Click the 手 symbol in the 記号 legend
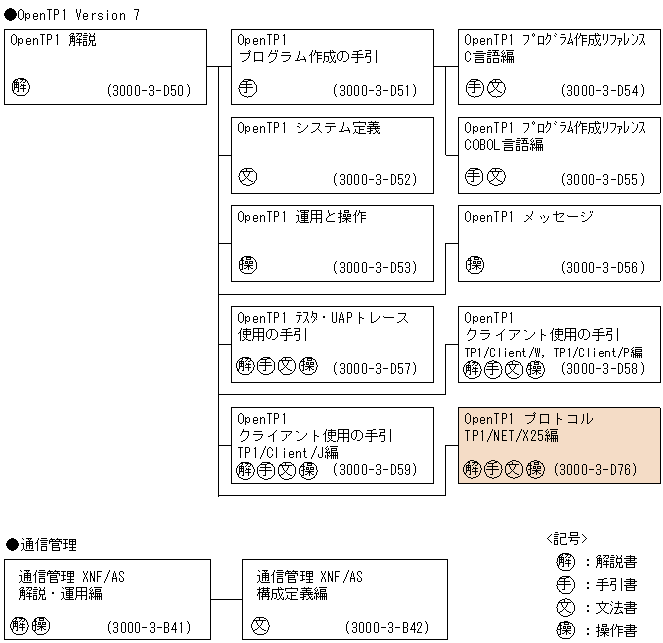 click(x=566, y=585)
